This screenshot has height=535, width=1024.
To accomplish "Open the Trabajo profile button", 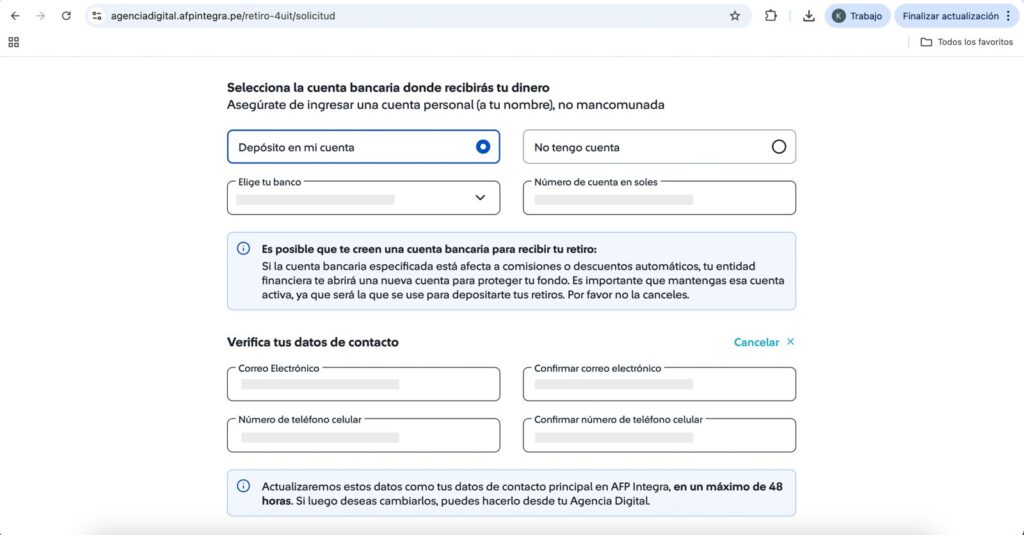I will (x=857, y=16).
